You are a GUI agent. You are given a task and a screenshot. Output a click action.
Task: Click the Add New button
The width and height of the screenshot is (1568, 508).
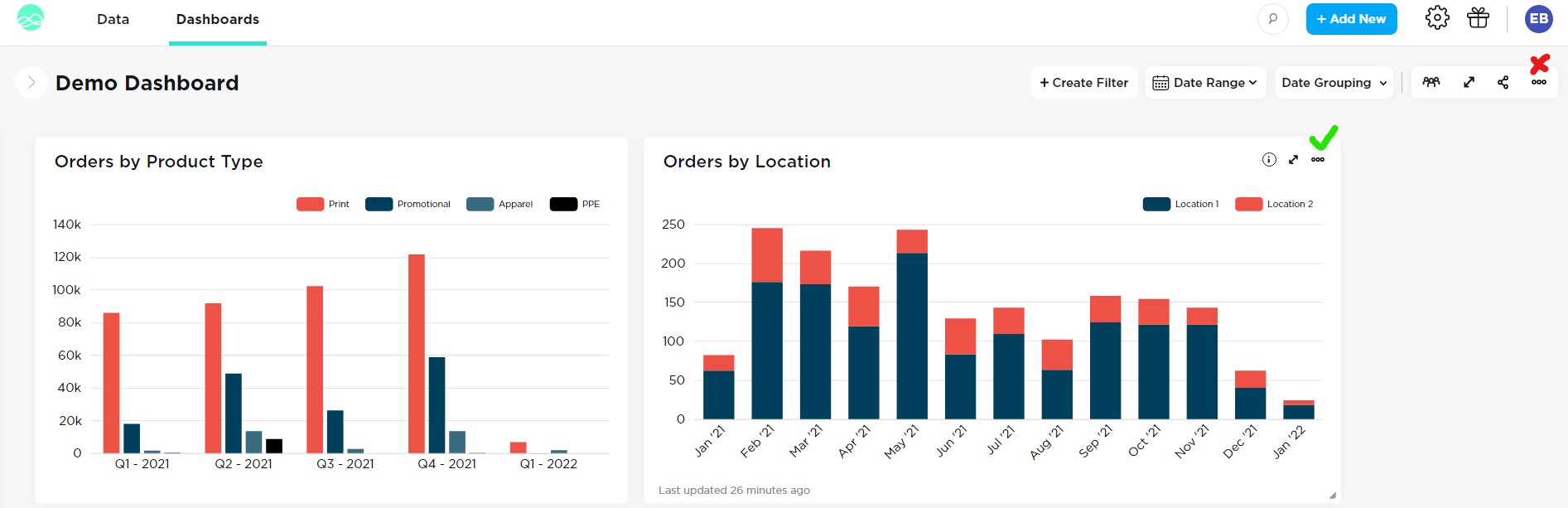1351,19
